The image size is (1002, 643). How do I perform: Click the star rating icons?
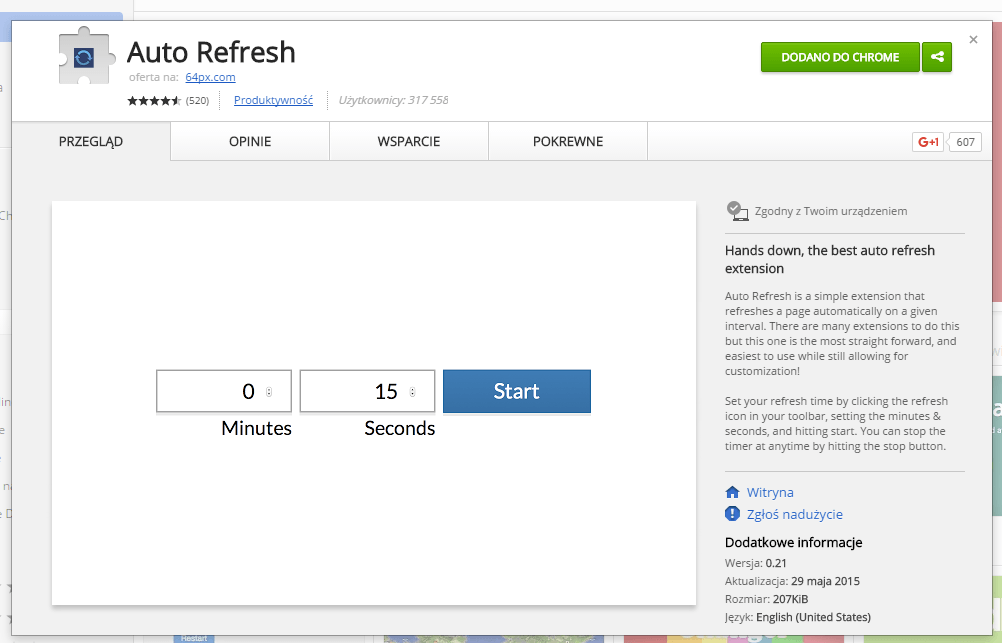tap(154, 100)
